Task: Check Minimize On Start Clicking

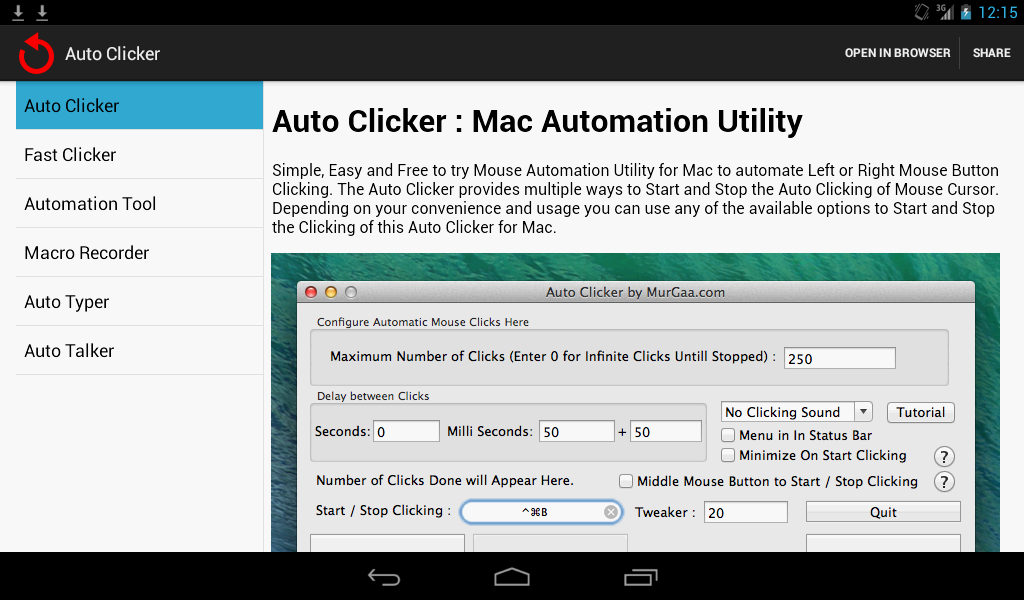Action: click(x=728, y=455)
